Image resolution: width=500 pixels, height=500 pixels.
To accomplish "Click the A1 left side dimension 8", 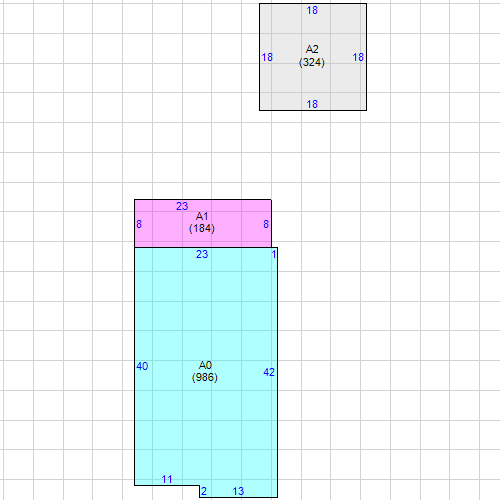I will (139, 224).
